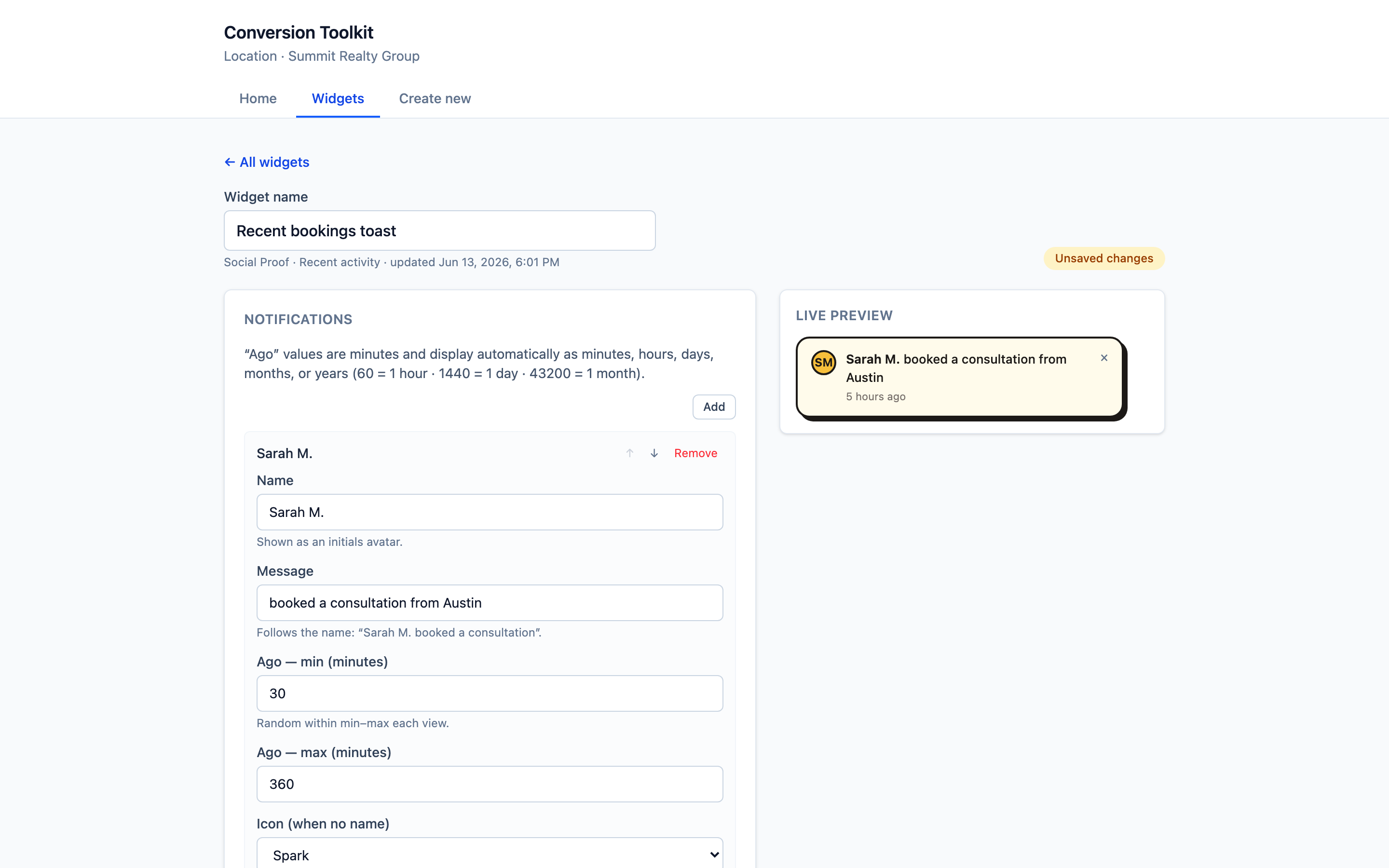Viewport: 1389px width, 868px height.
Task: Click the LIVE PREVIEW heading
Action: 844,315
